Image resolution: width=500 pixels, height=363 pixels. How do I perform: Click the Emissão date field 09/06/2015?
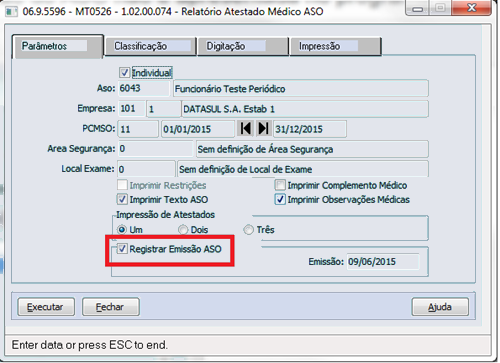coord(383,262)
